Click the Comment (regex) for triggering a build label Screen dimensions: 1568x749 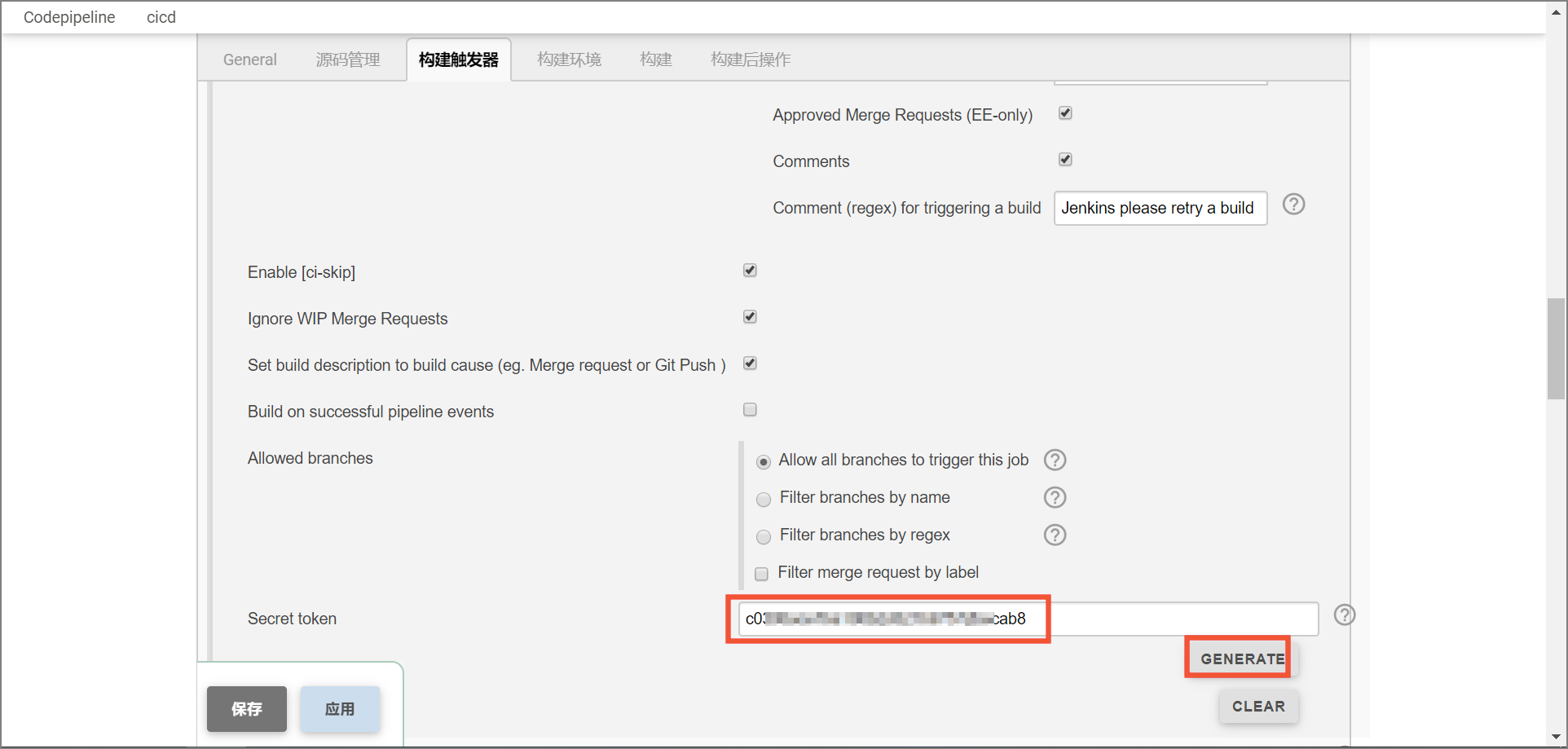907,208
